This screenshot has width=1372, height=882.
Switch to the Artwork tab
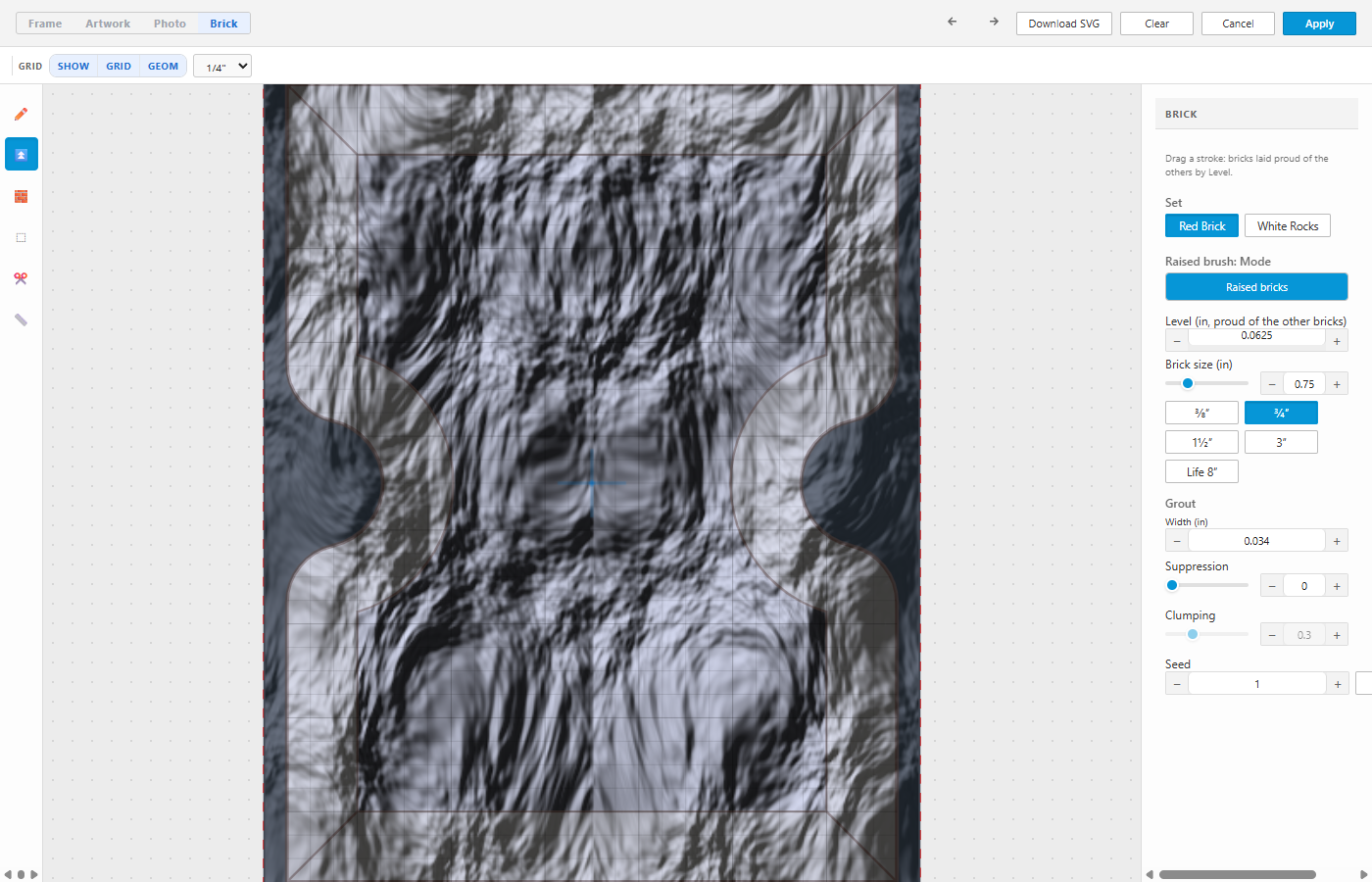click(x=108, y=24)
